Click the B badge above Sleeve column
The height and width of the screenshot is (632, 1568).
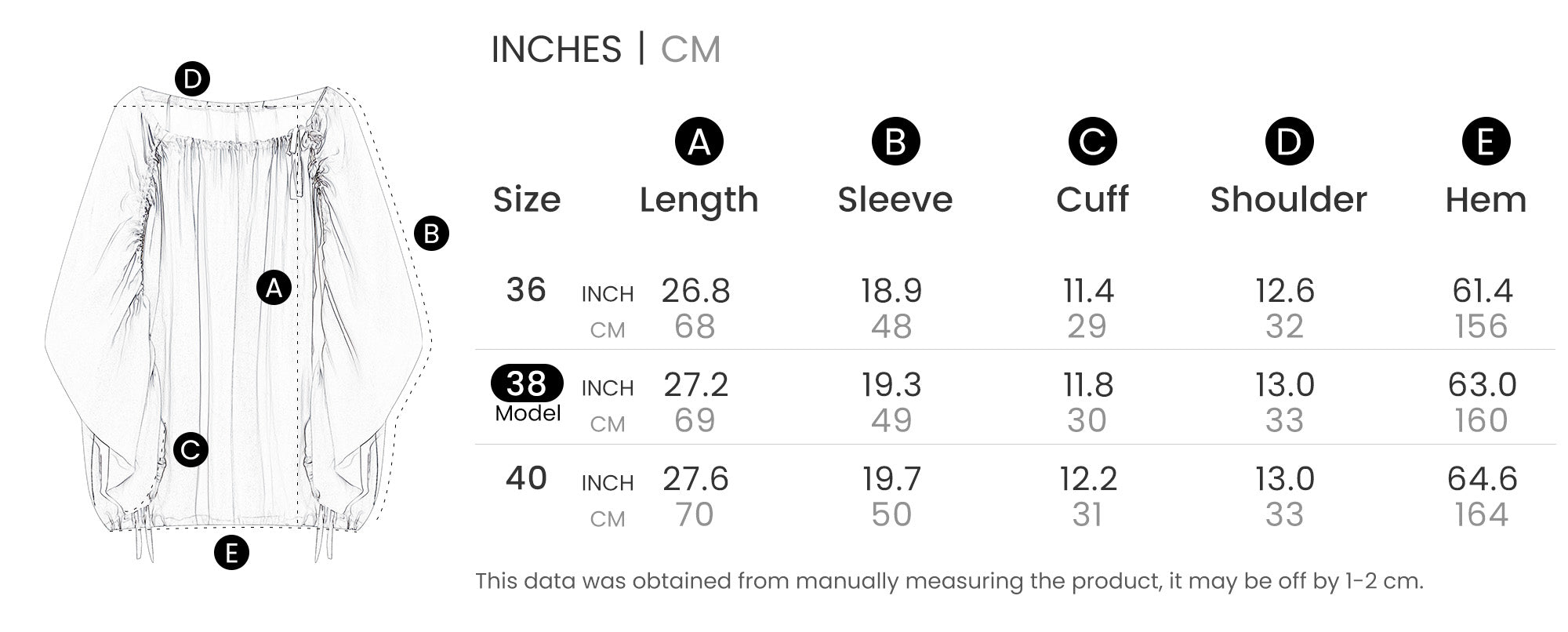point(895,141)
